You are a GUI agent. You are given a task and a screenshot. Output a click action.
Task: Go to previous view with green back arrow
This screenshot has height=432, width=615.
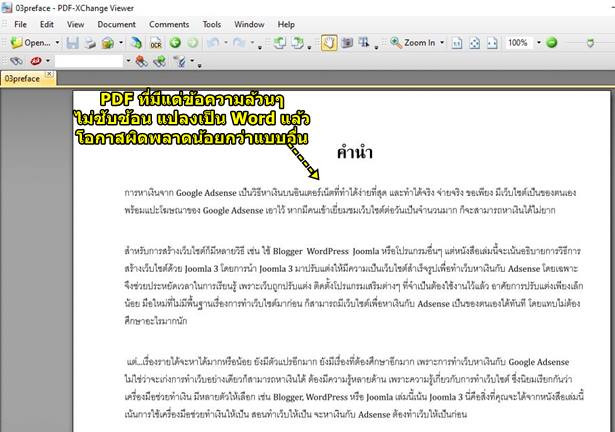click(175, 42)
